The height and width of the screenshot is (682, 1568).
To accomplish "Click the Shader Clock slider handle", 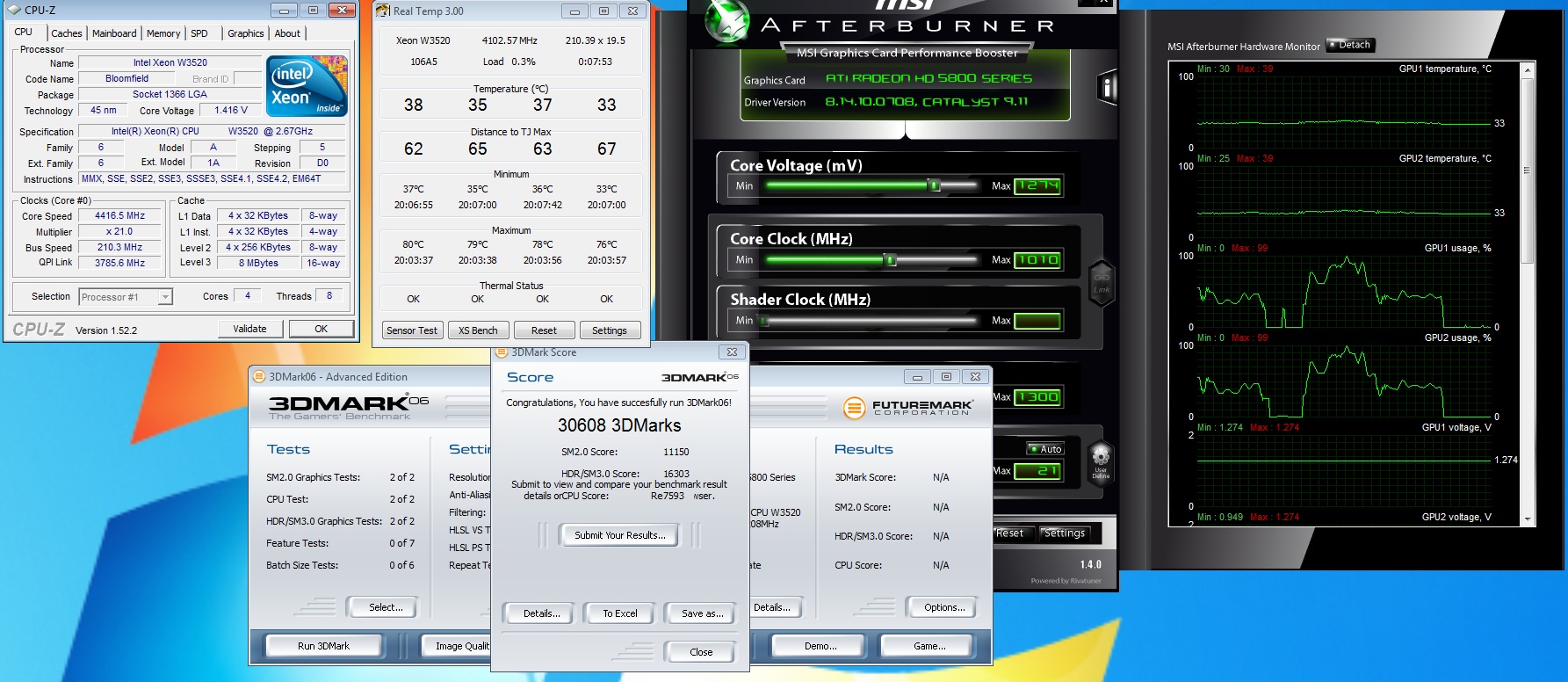I will coord(764,321).
